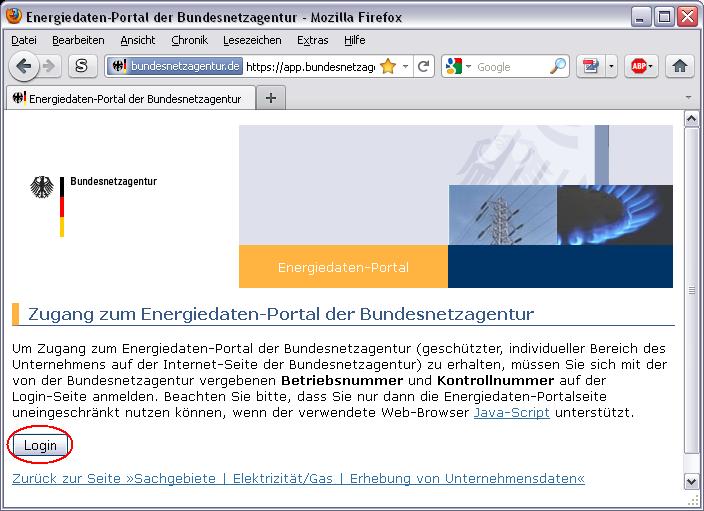
Task: Click heading Zugang zum Energiedaten-Portal
Action: tap(281, 314)
